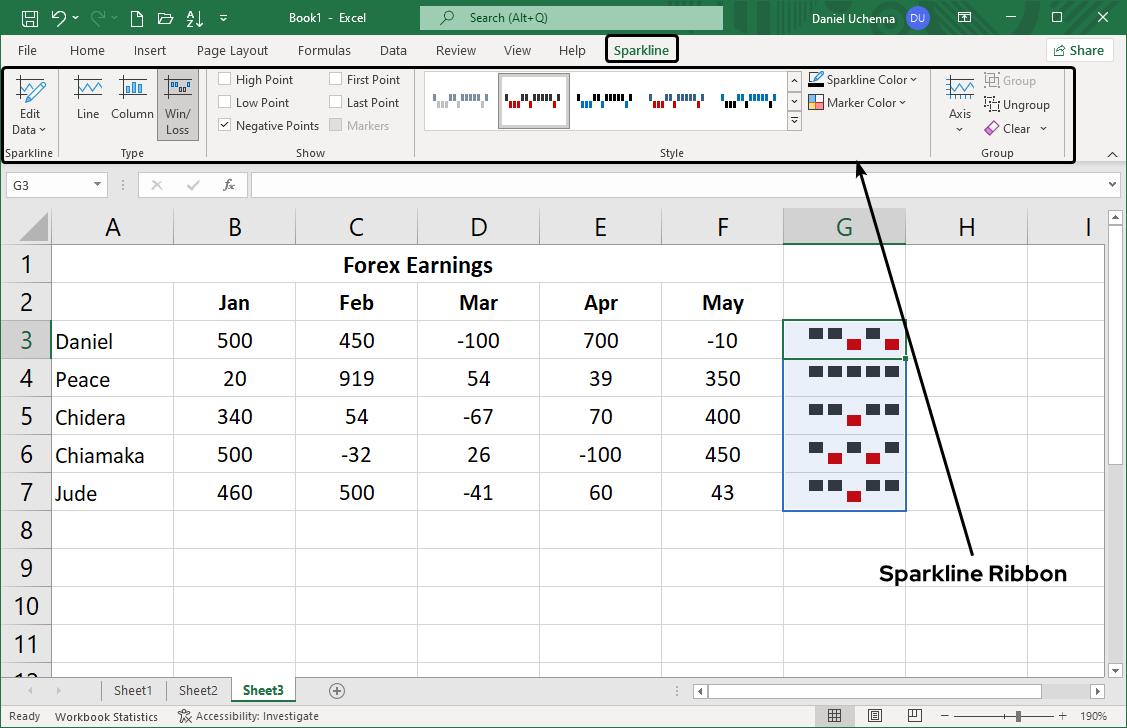The image size is (1127, 728).
Task: Open the Axis options
Action: point(959,105)
